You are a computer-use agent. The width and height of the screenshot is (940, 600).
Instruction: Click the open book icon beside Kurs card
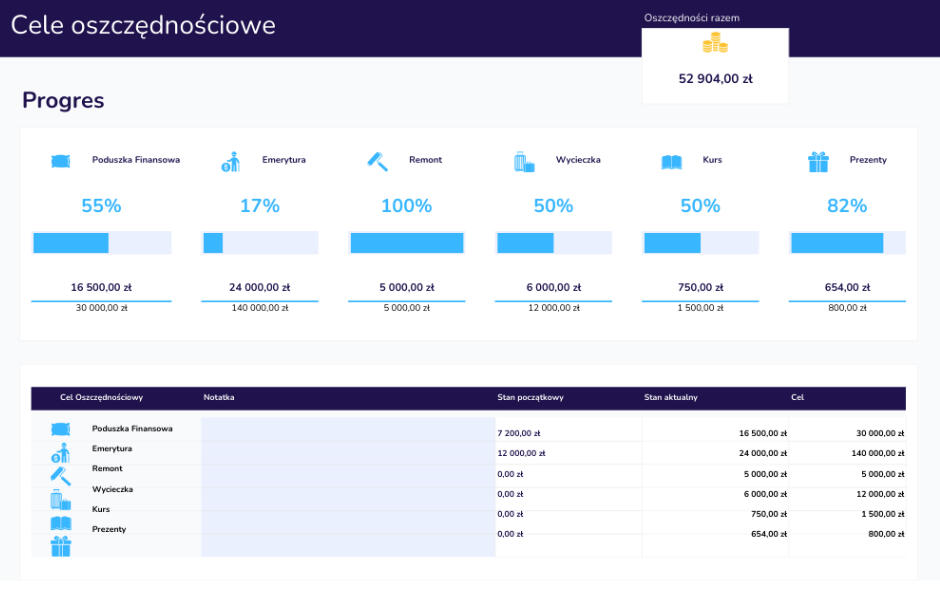[x=671, y=161]
